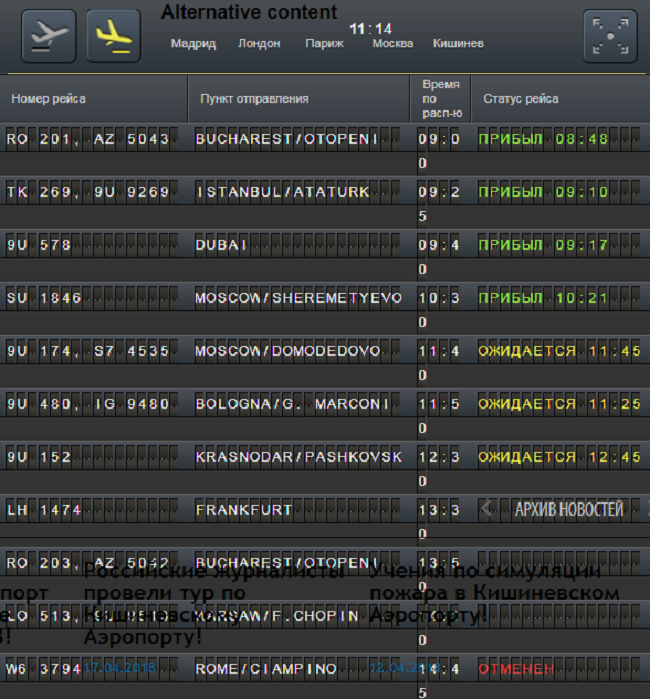Click origin MOSCOW/SHEREMETYEVO
The height and width of the screenshot is (699, 650).
(x=298, y=298)
